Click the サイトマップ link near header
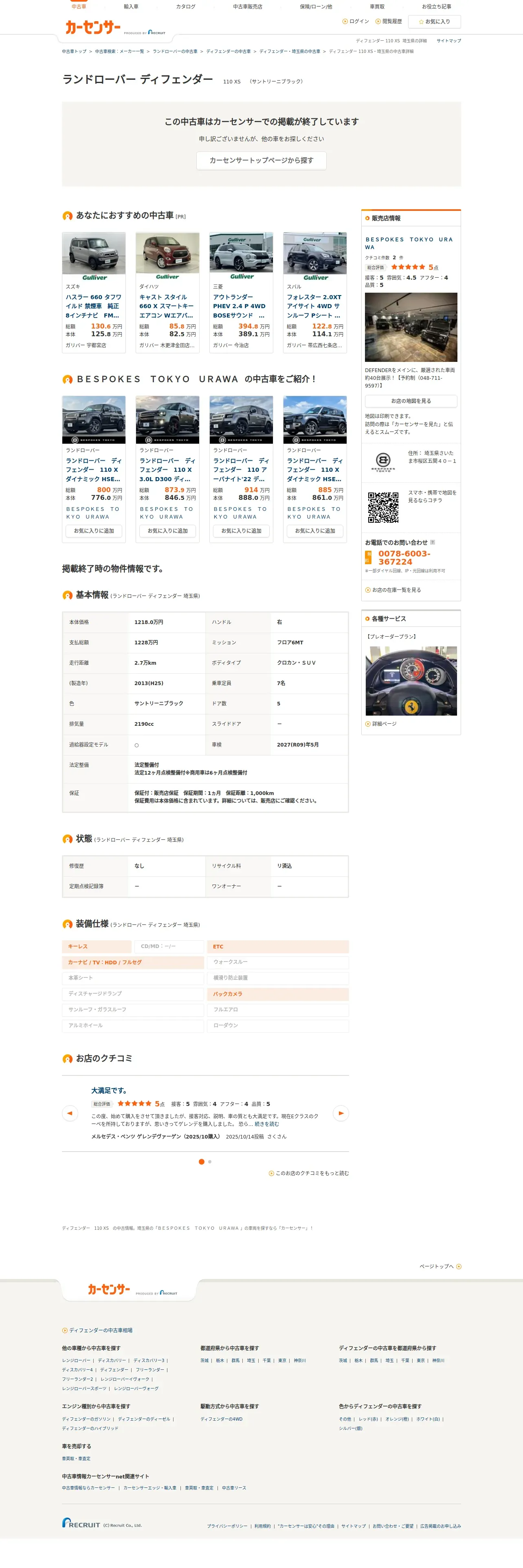Screen dimensions: 523x1568 (x=449, y=41)
